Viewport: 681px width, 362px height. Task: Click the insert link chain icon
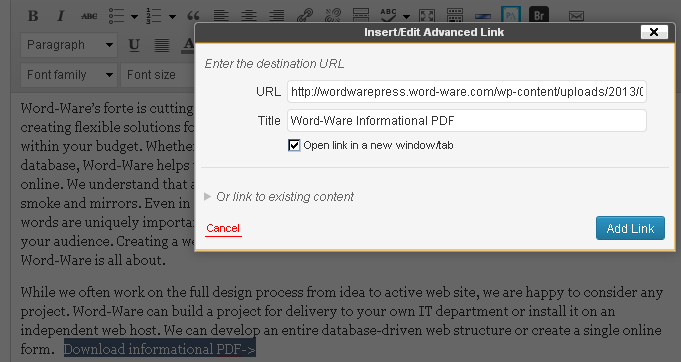pos(305,16)
